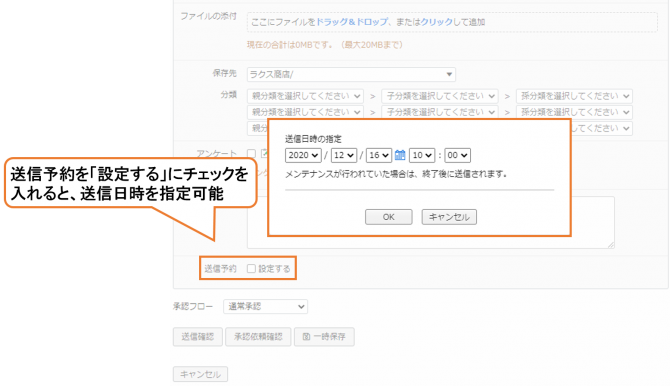
Task: Open first 親分類を選択してください dropdown
Action: [x=305, y=96]
